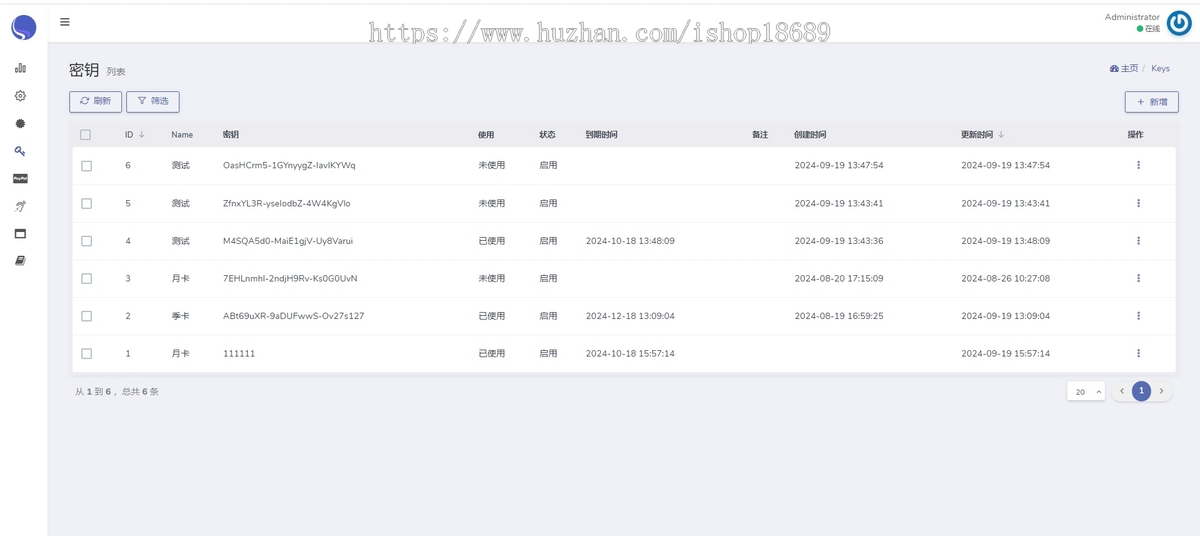
Task: Open the solid cog sidebar icon
Action: click(x=20, y=124)
